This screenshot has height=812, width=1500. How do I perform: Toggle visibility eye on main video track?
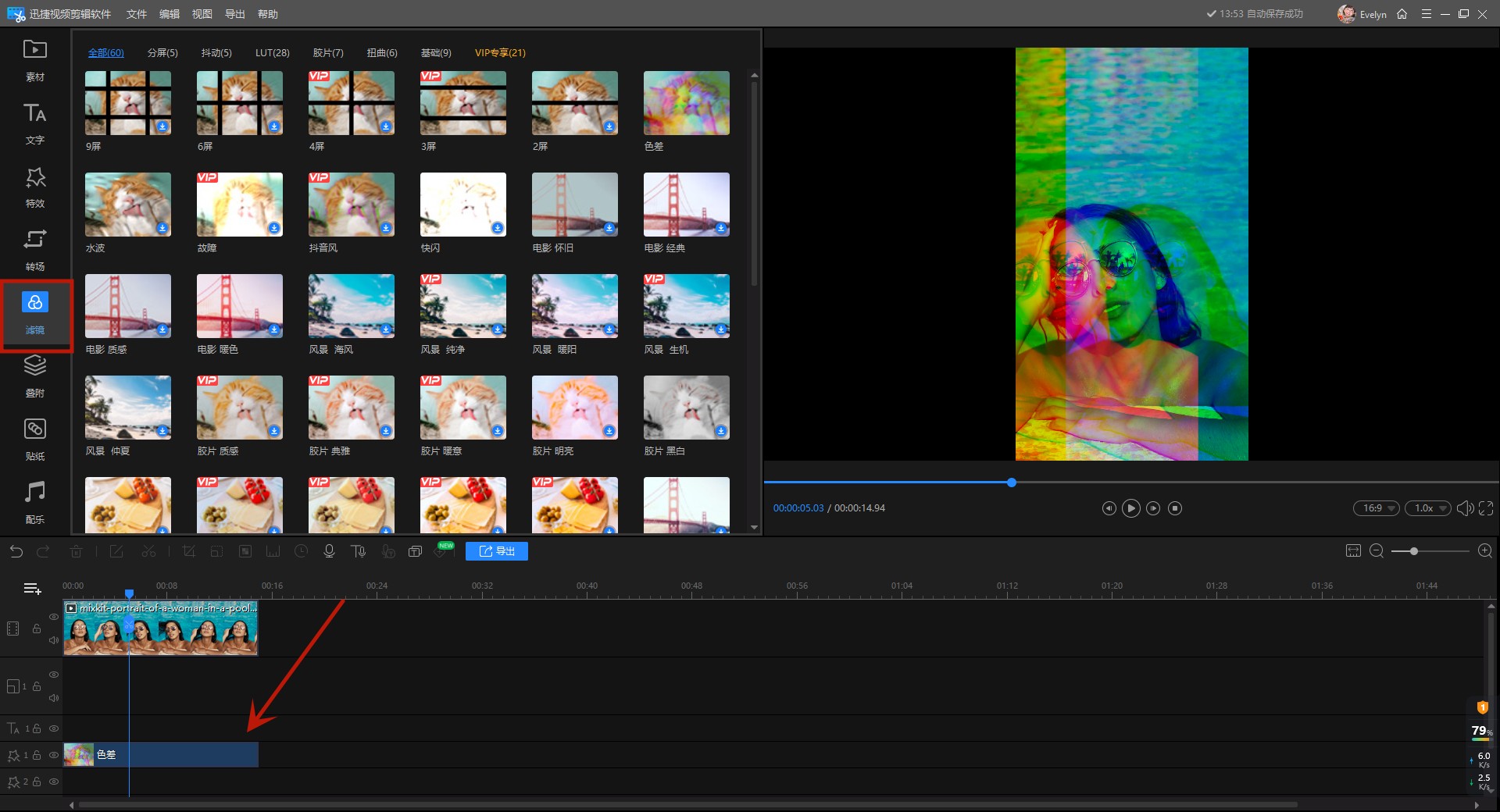(x=54, y=617)
